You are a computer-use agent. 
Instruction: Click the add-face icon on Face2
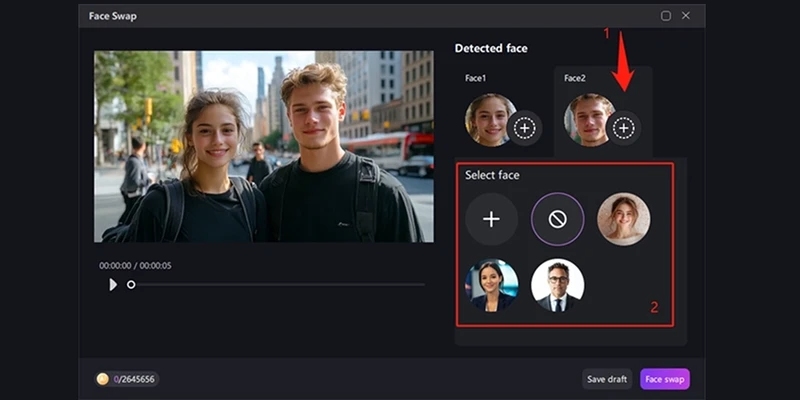click(623, 128)
